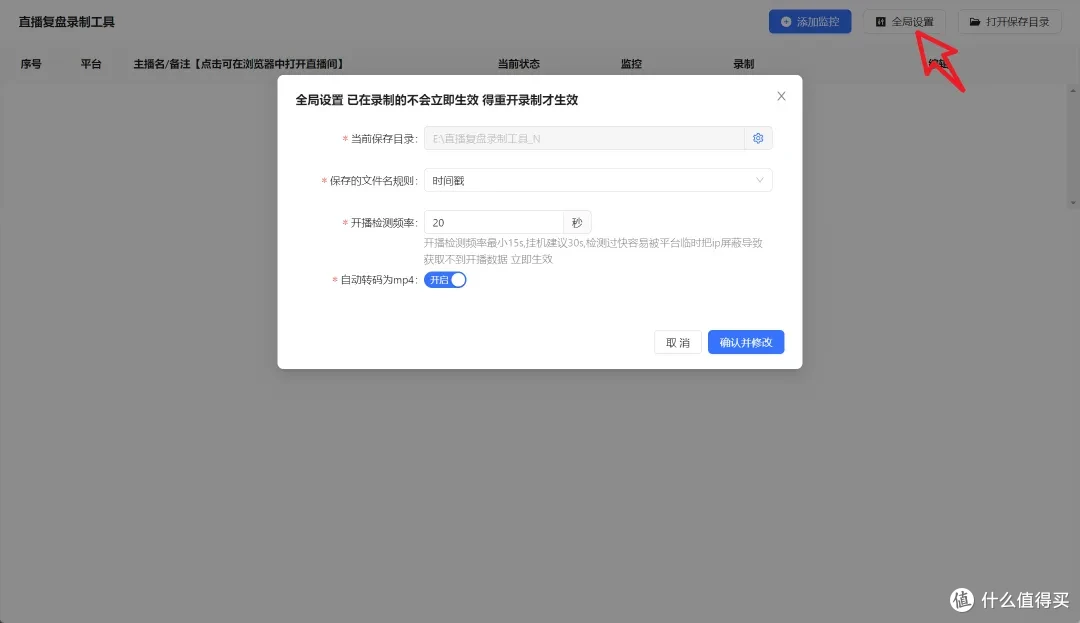The image size is (1080, 623).
Task: Click the 确认并修改 confirm button
Action: click(746, 343)
